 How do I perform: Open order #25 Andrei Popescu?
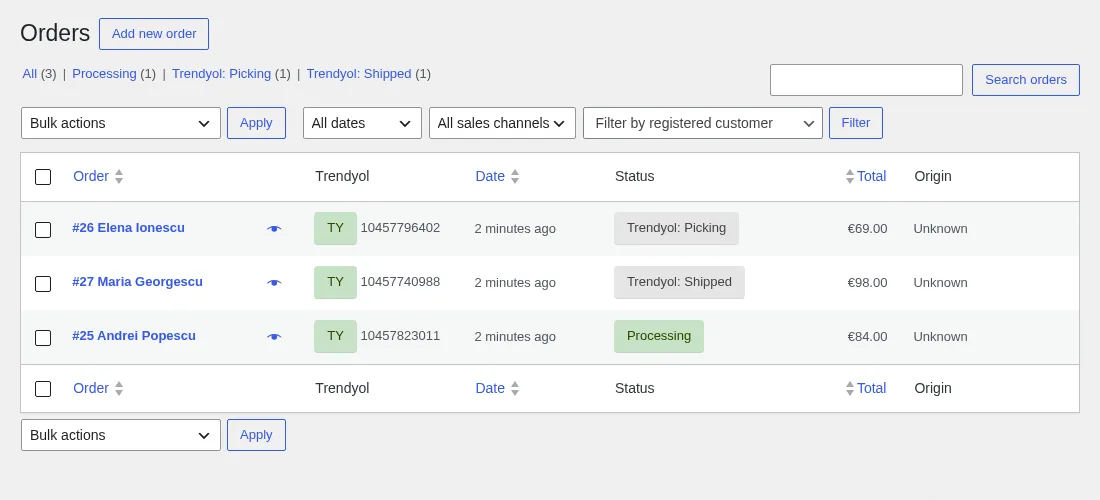(x=134, y=336)
